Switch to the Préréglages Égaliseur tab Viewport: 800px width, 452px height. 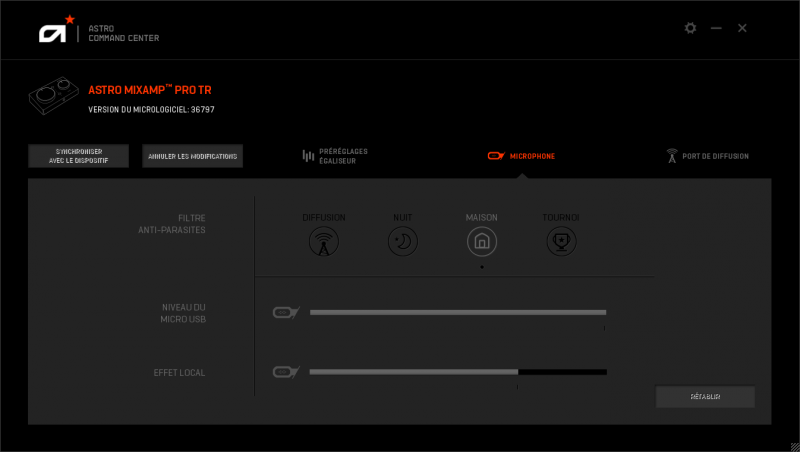[x=335, y=156]
